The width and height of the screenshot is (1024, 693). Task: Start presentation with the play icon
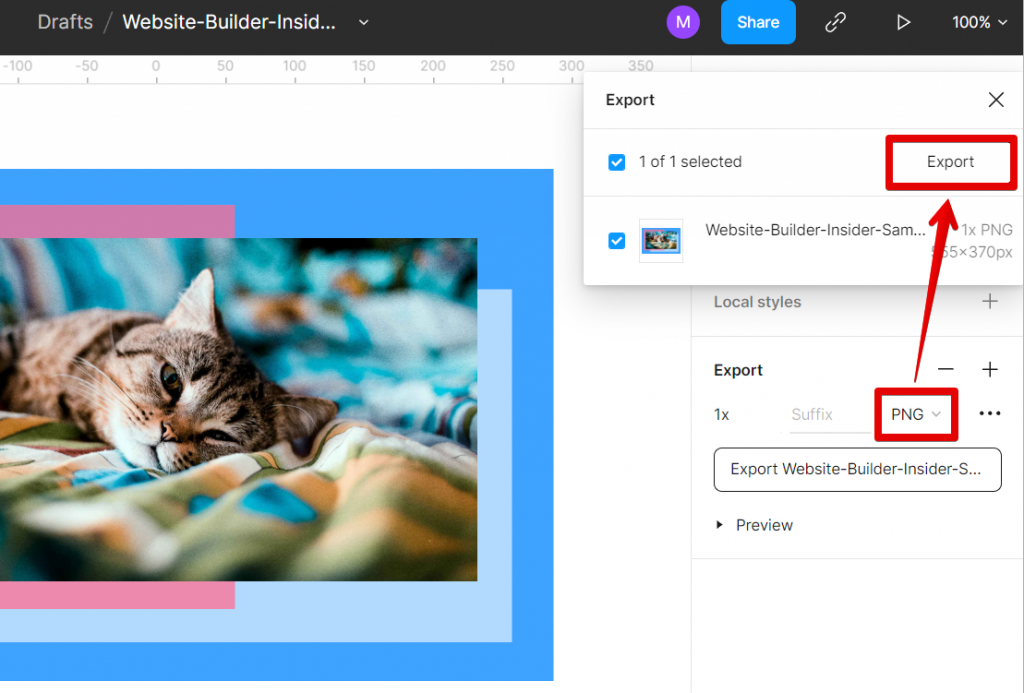903,22
